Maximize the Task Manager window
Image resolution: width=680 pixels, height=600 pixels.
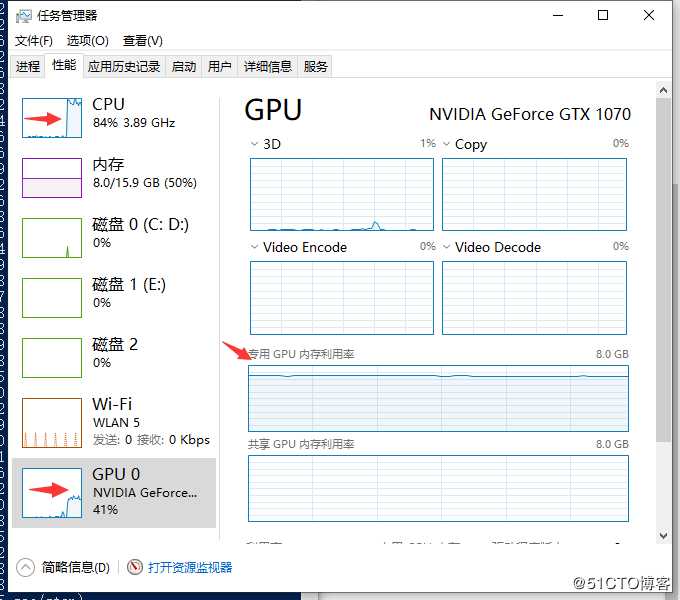coord(603,16)
